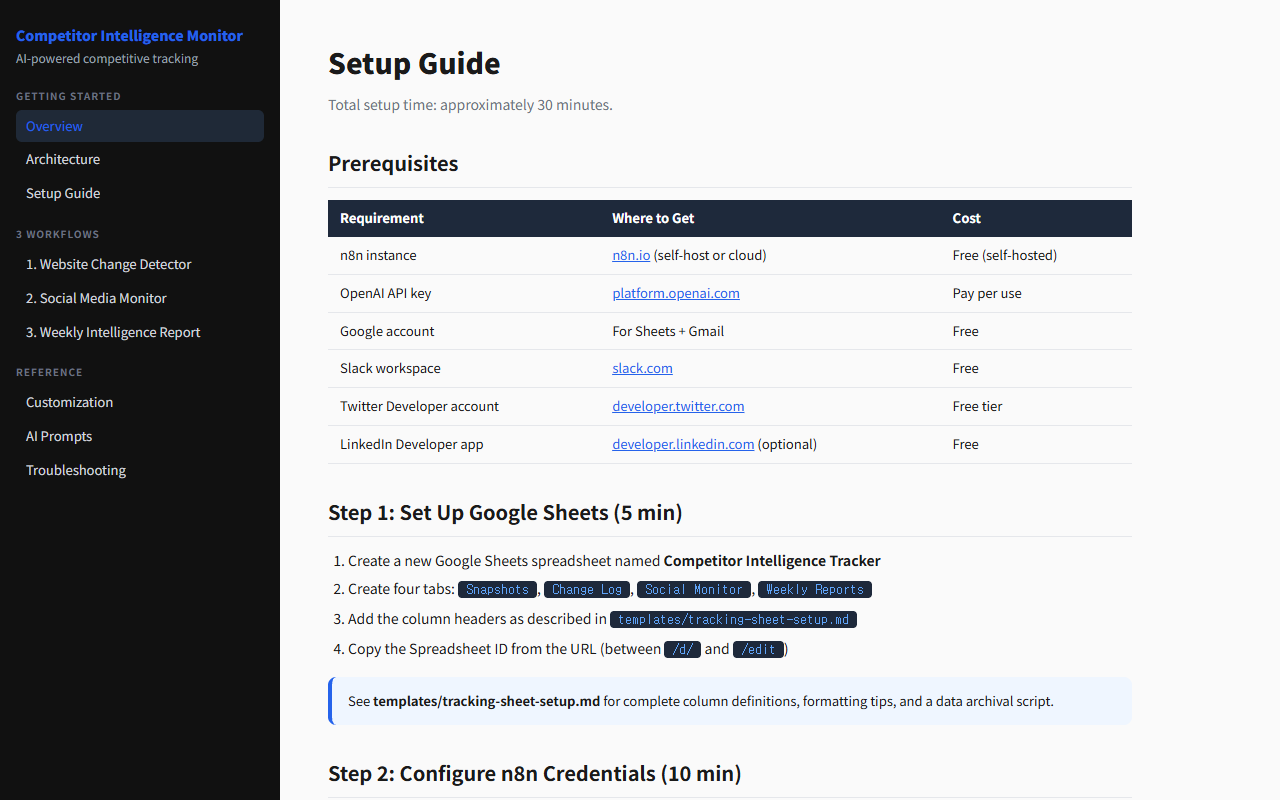Viewport: 1280px width, 800px height.
Task: Open the Architecture page
Action: [x=63, y=159]
